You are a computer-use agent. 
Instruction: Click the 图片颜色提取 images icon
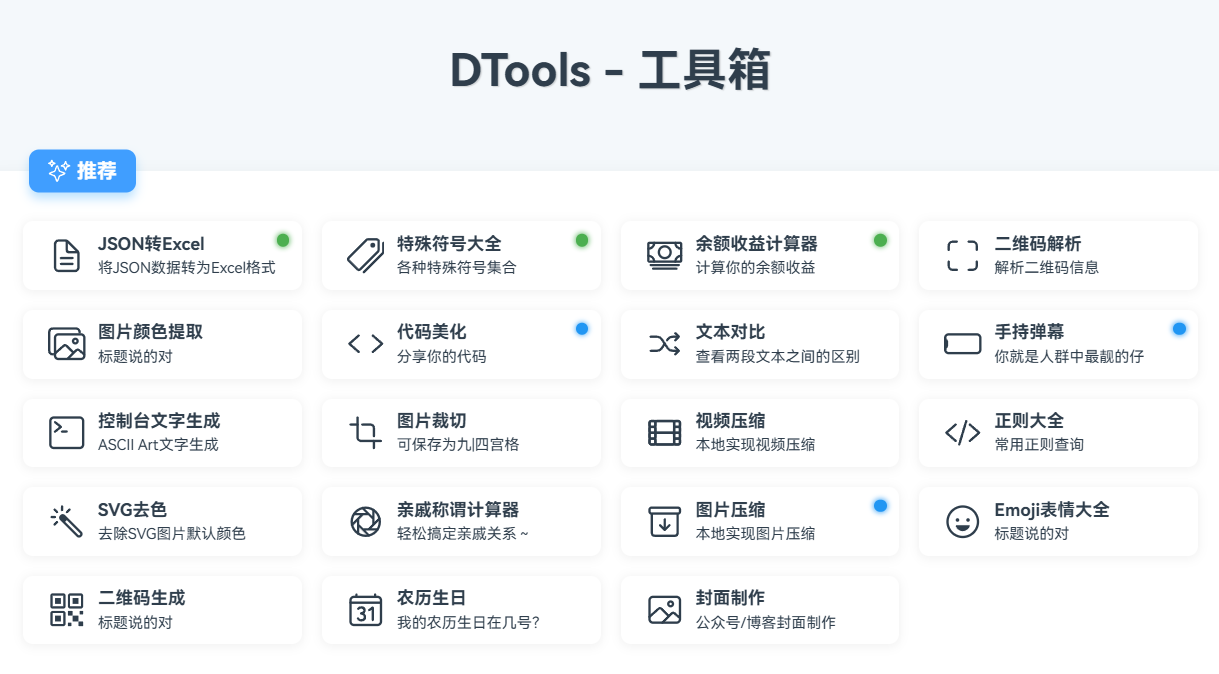point(67,344)
